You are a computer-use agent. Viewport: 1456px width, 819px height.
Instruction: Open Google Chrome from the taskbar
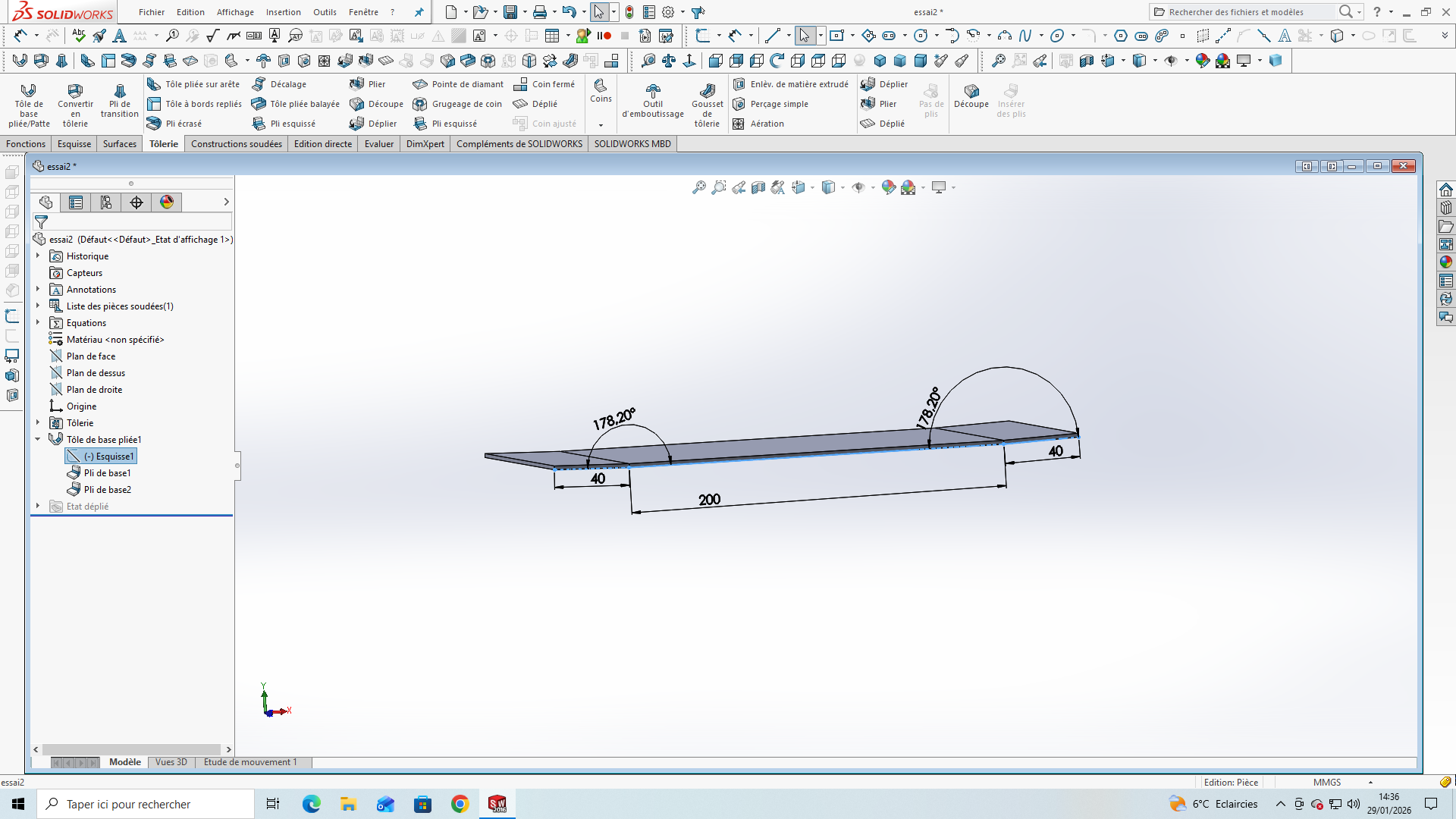tap(460, 804)
